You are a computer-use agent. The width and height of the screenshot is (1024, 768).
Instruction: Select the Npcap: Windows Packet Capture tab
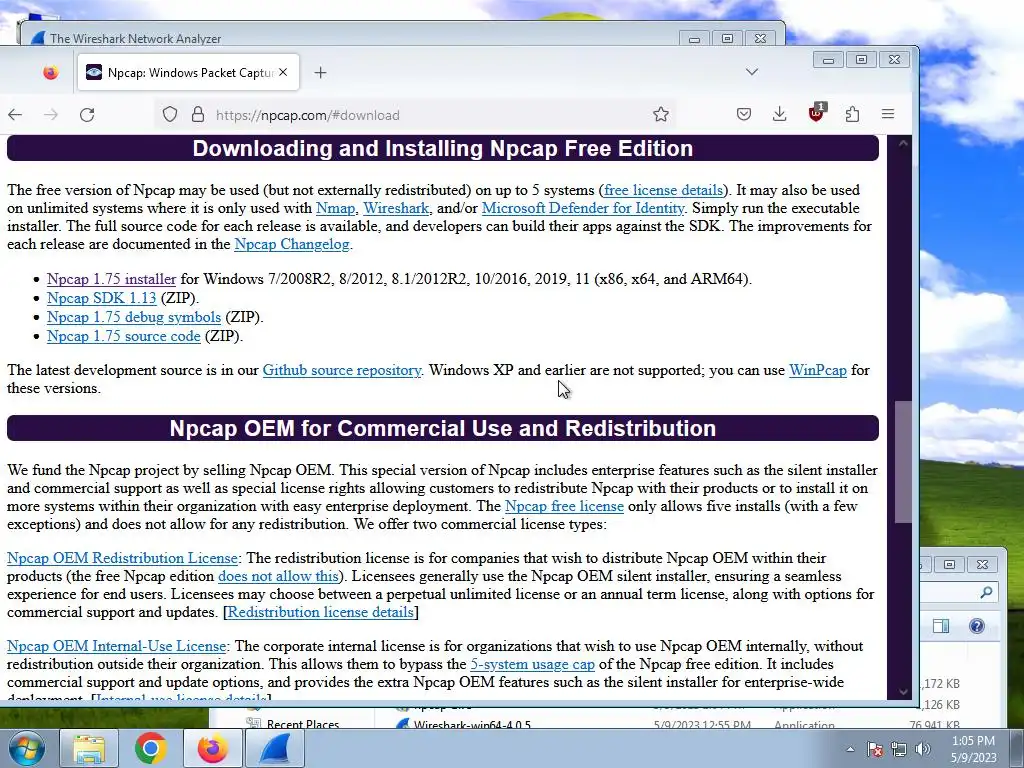[188, 72]
